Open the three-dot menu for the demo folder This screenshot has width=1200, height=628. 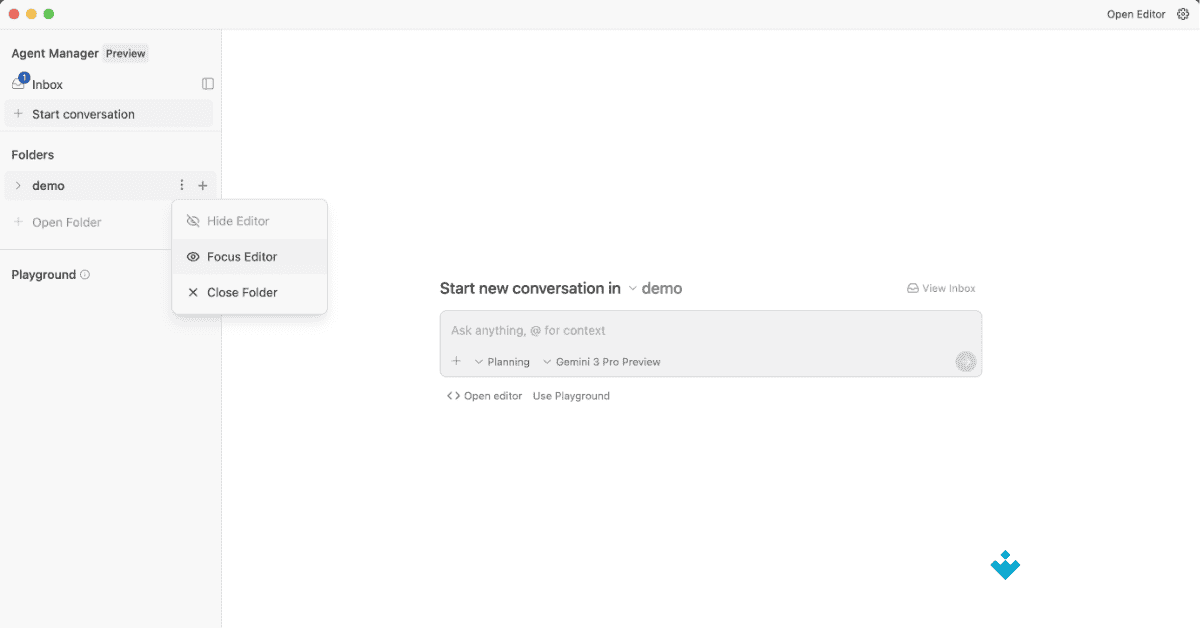pos(181,185)
